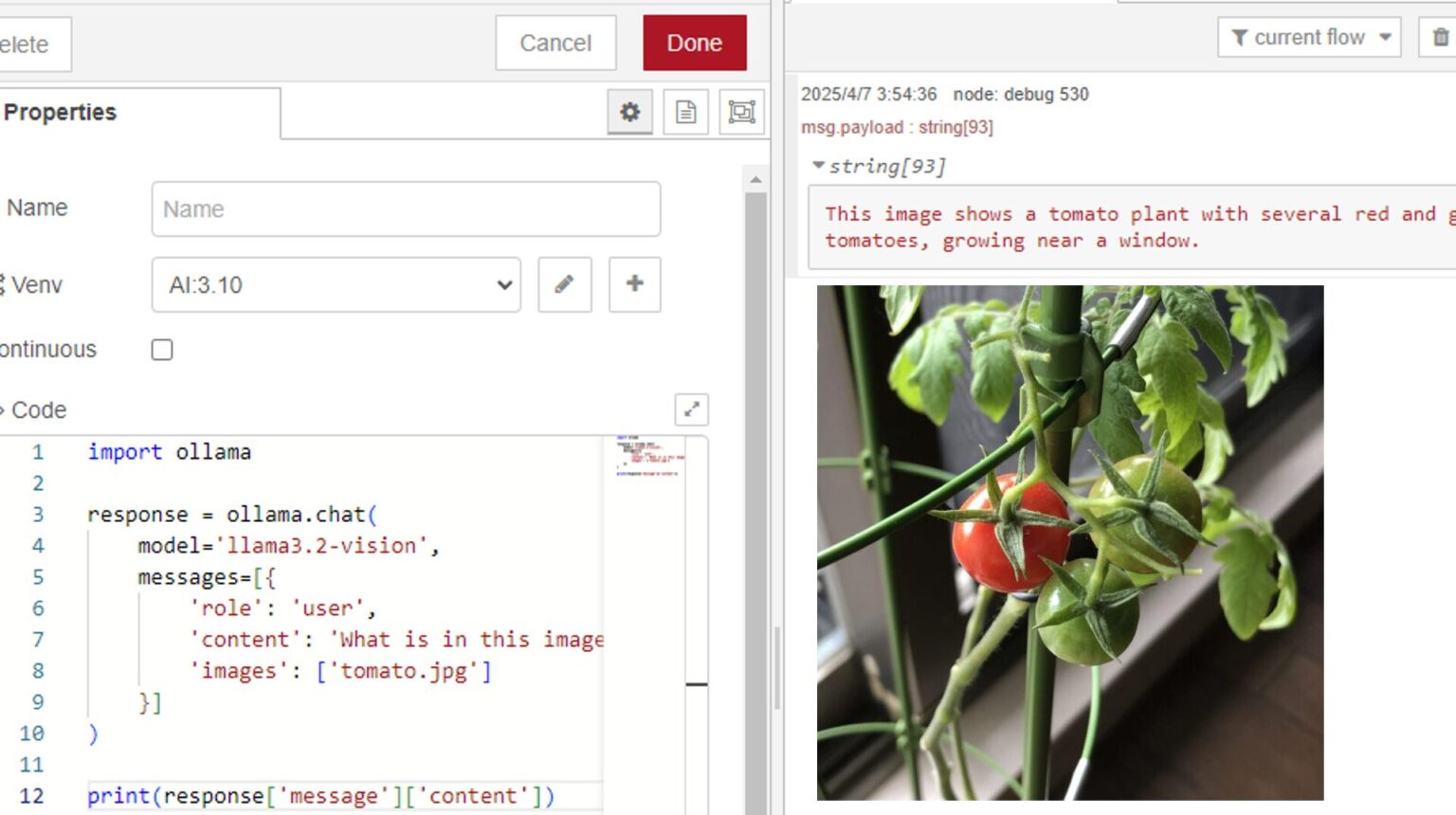The image size is (1456, 815).
Task: Click the node appearance icon
Action: [741, 111]
